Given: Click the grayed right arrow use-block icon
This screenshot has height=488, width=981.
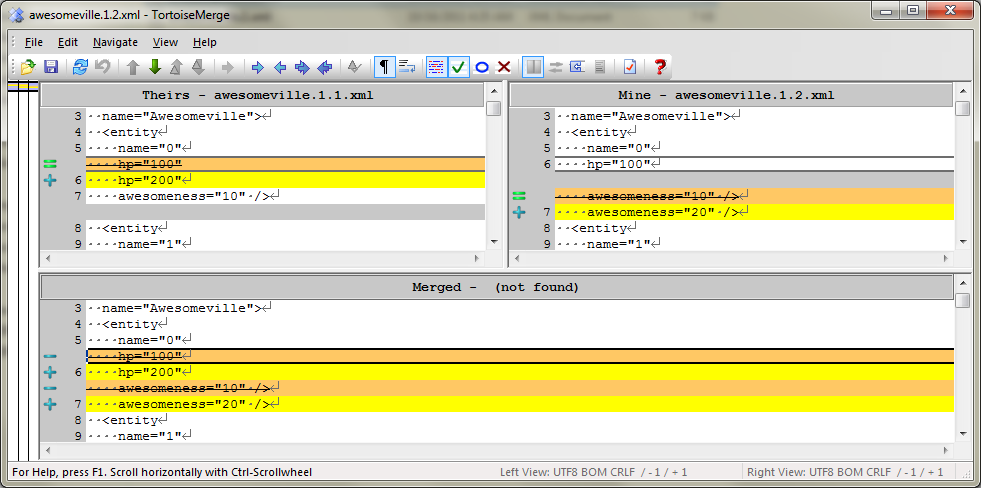Looking at the screenshot, I should [x=228, y=67].
